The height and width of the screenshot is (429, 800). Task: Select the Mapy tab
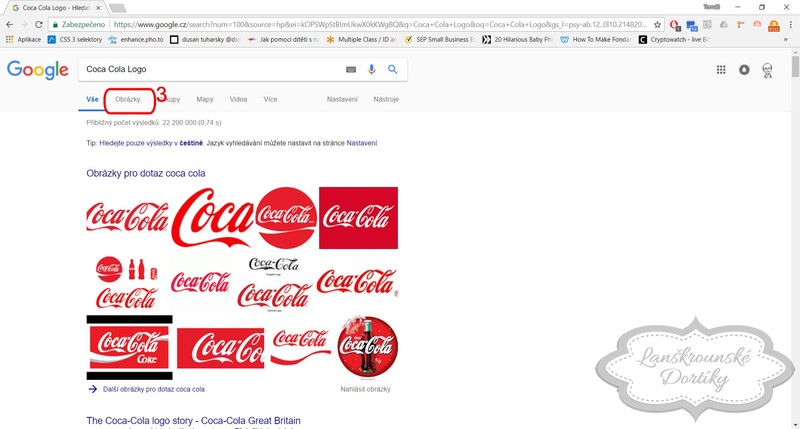coord(205,100)
